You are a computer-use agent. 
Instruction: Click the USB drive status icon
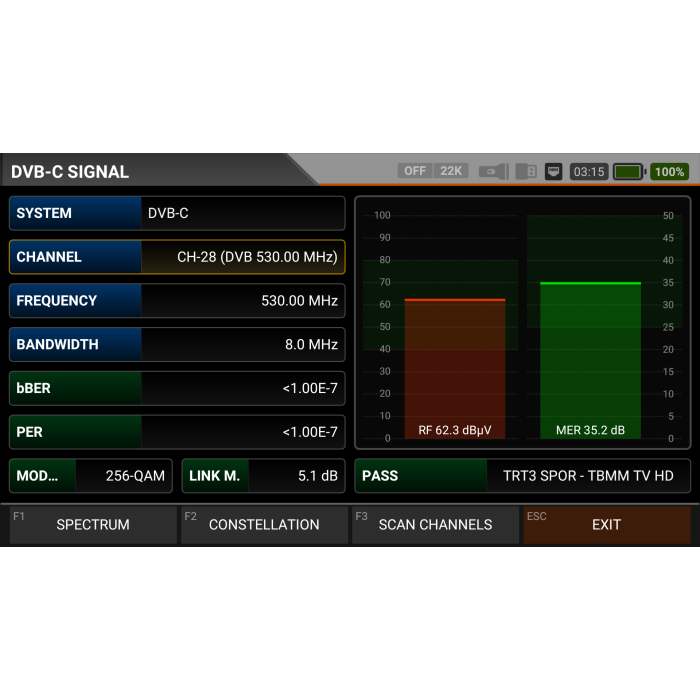point(526,171)
